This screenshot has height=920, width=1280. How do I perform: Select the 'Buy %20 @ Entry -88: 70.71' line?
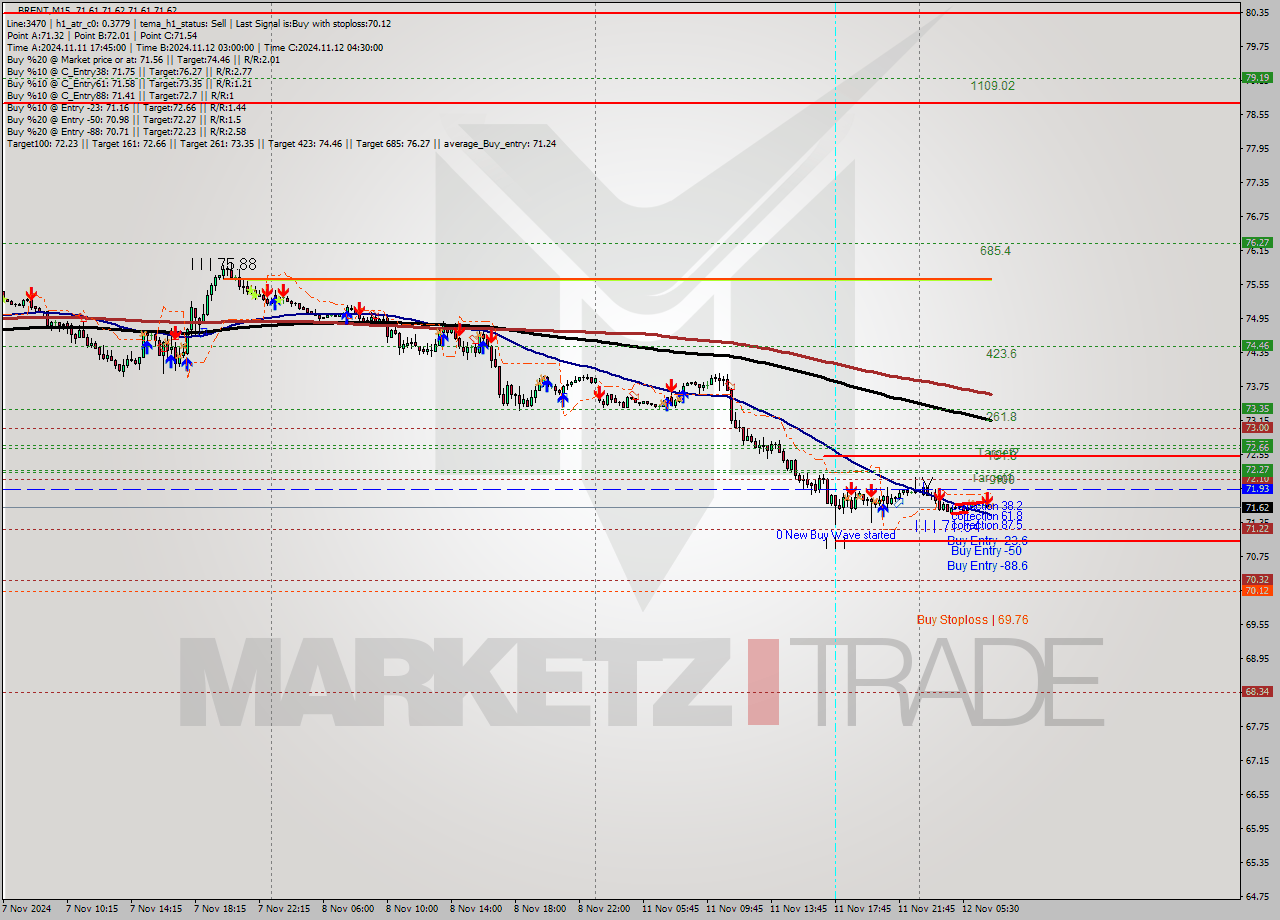click(126, 131)
